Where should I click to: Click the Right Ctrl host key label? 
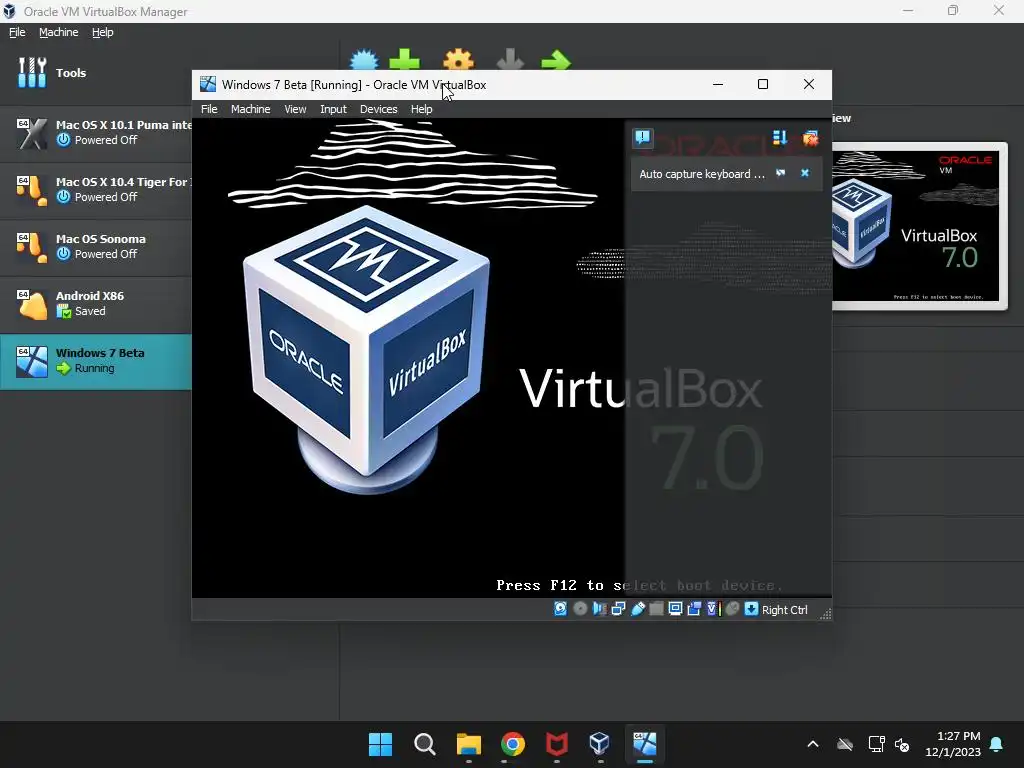coord(784,610)
